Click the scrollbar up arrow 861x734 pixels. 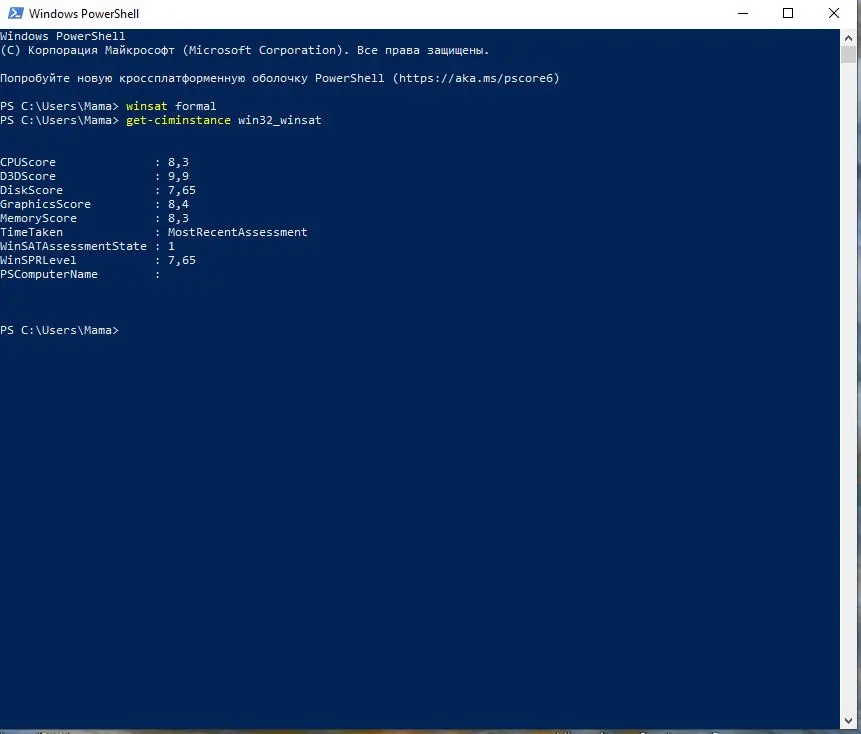click(848, 38)
